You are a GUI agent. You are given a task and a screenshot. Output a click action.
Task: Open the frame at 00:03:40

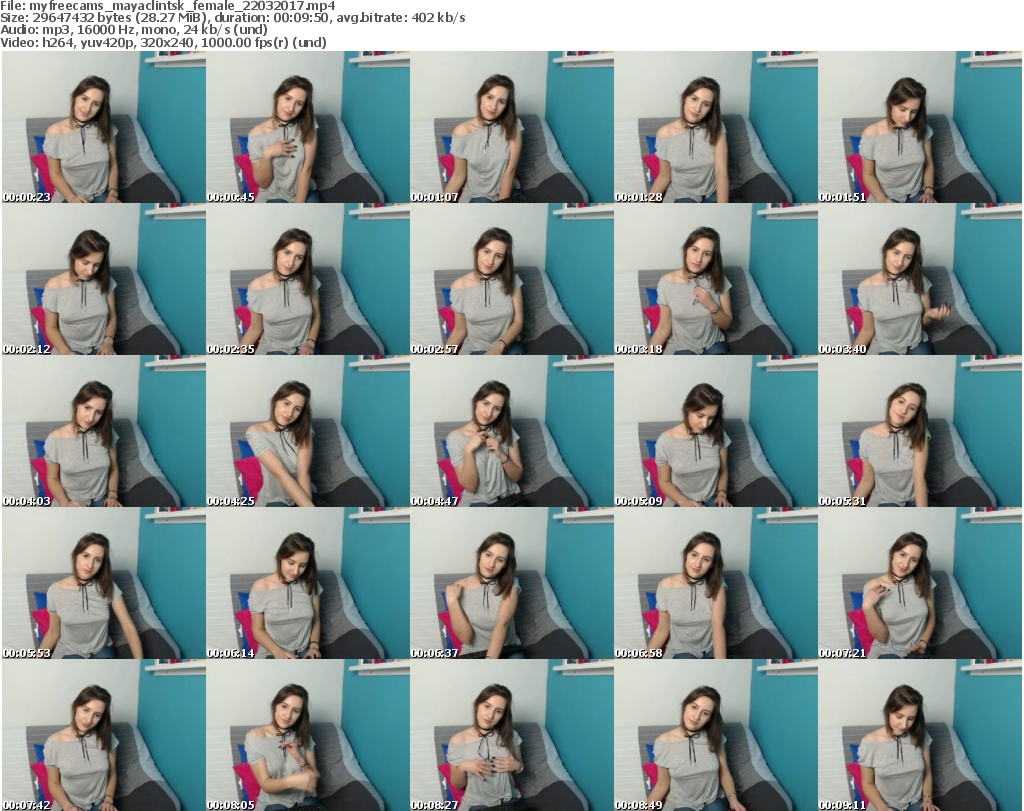pyautogui.click(x=920, y=279)
